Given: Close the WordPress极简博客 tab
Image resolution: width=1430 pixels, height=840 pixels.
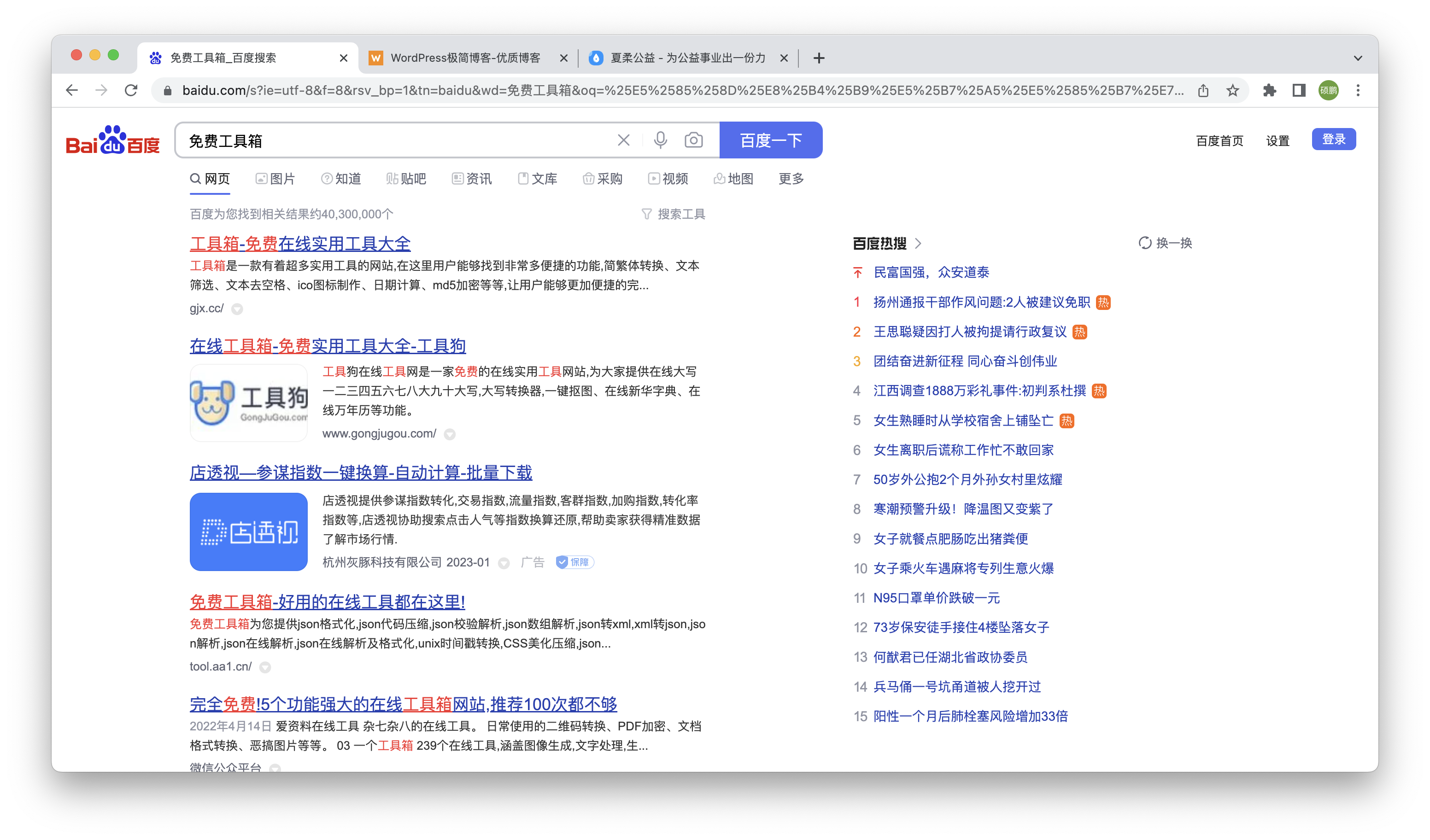Looking at the screenshot, I should click(563, 58).
